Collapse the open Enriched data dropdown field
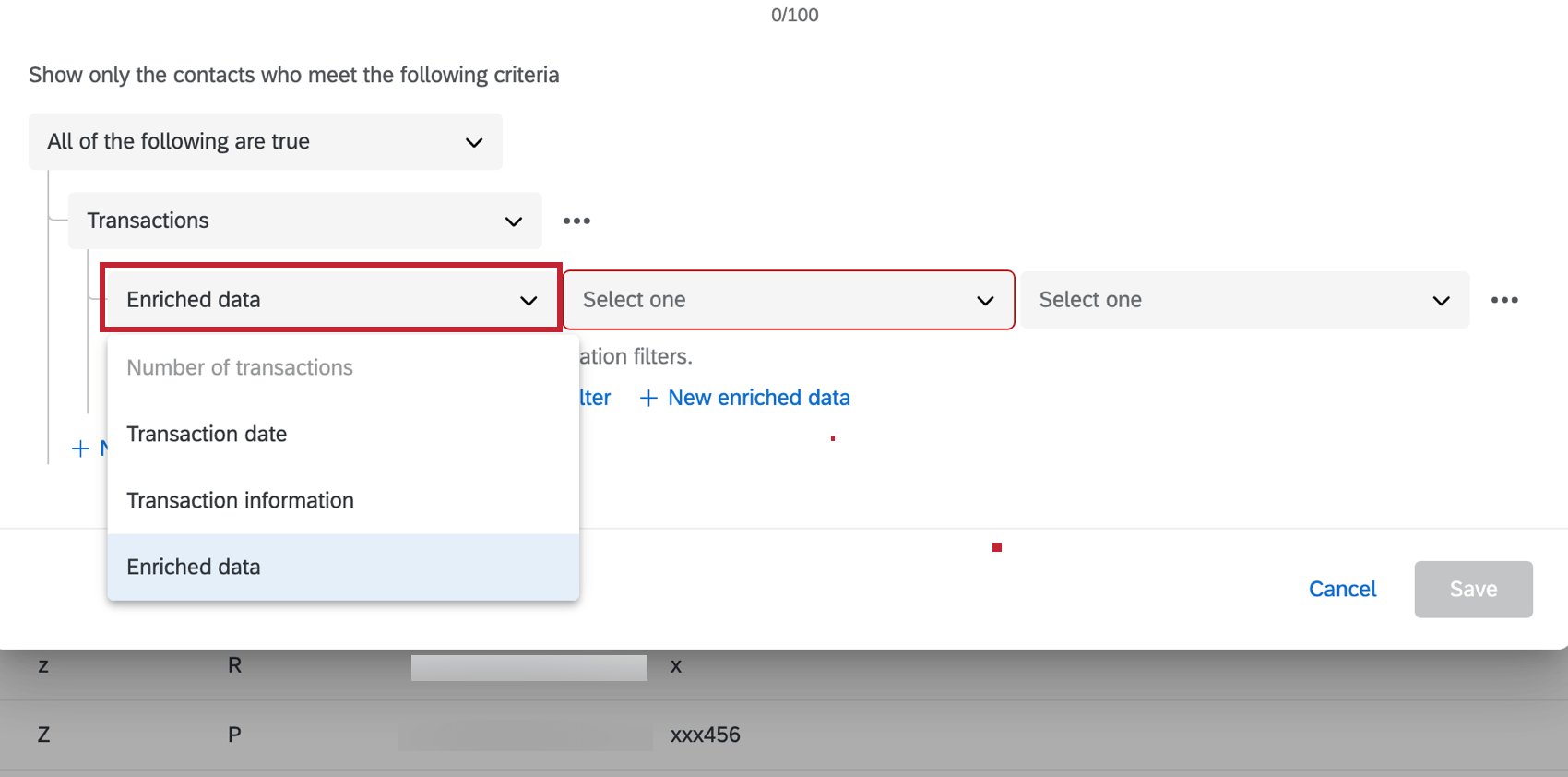The height and width of the screenshot is (777, 1568). 330,299
